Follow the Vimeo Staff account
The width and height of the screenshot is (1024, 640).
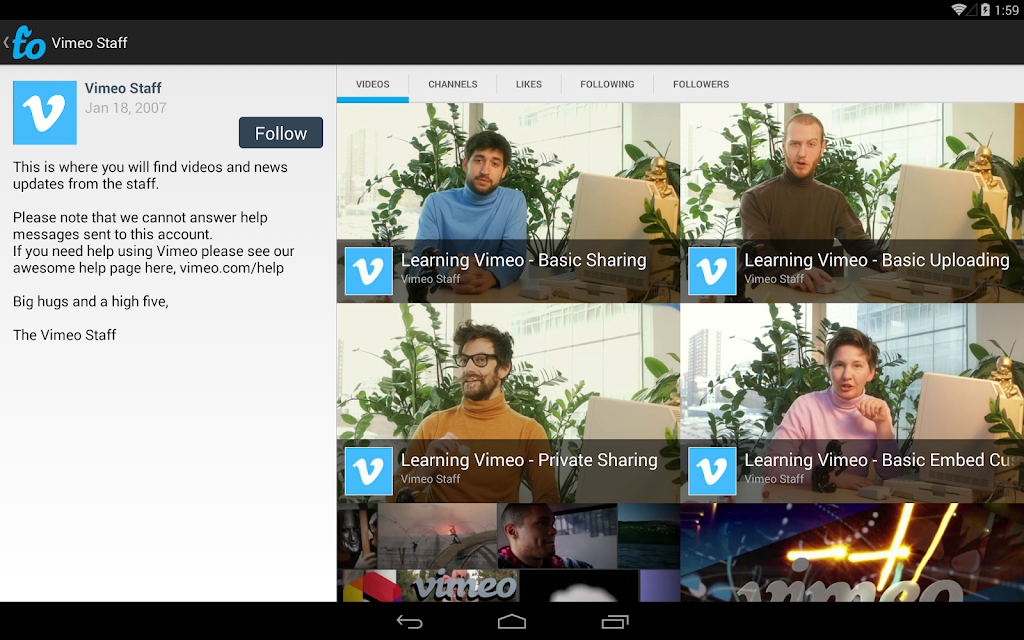pos(281,133)
